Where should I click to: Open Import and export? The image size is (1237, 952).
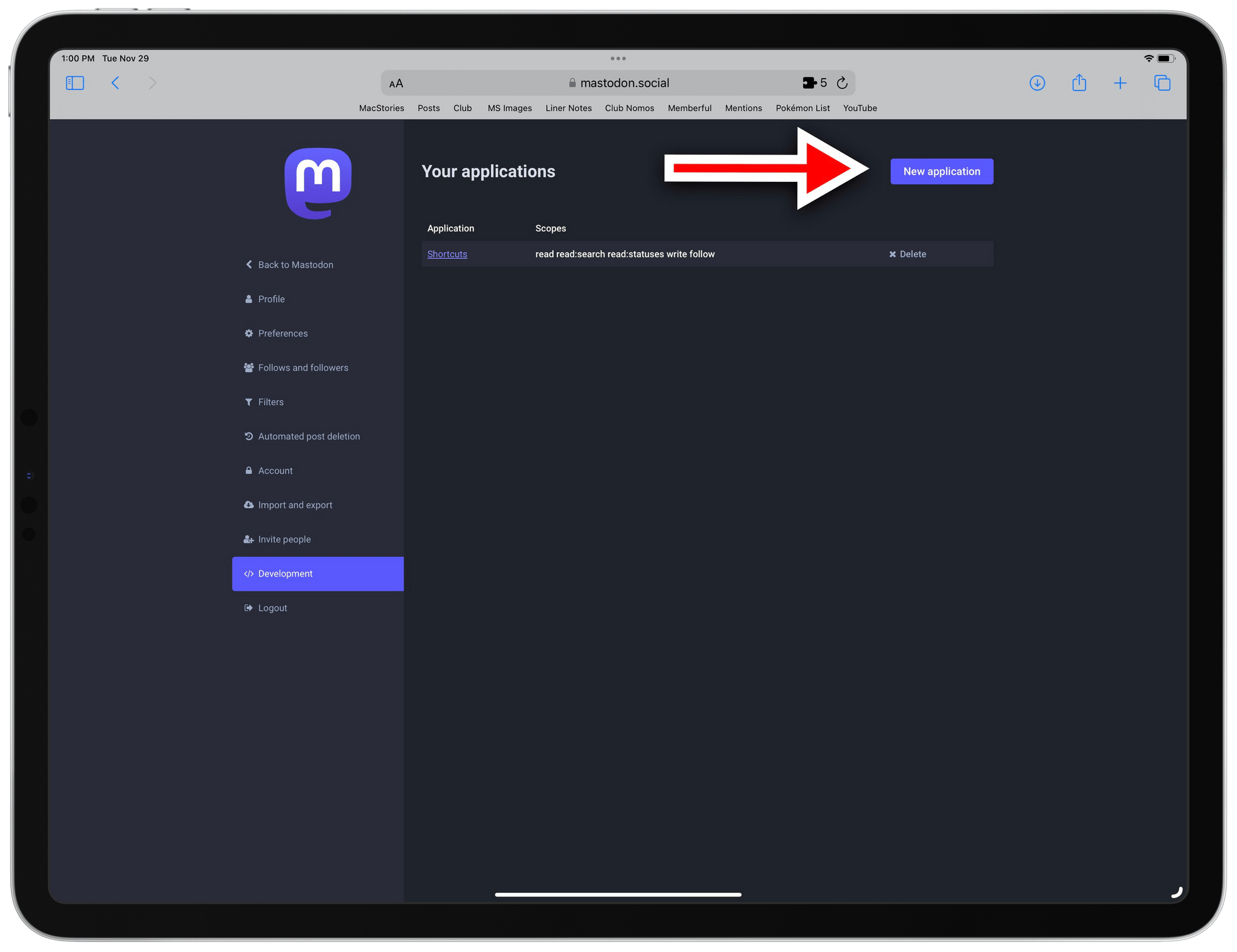pos(318,505)
